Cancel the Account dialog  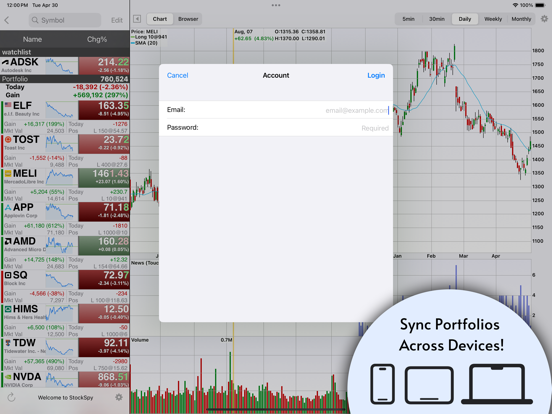pos(177,75)
